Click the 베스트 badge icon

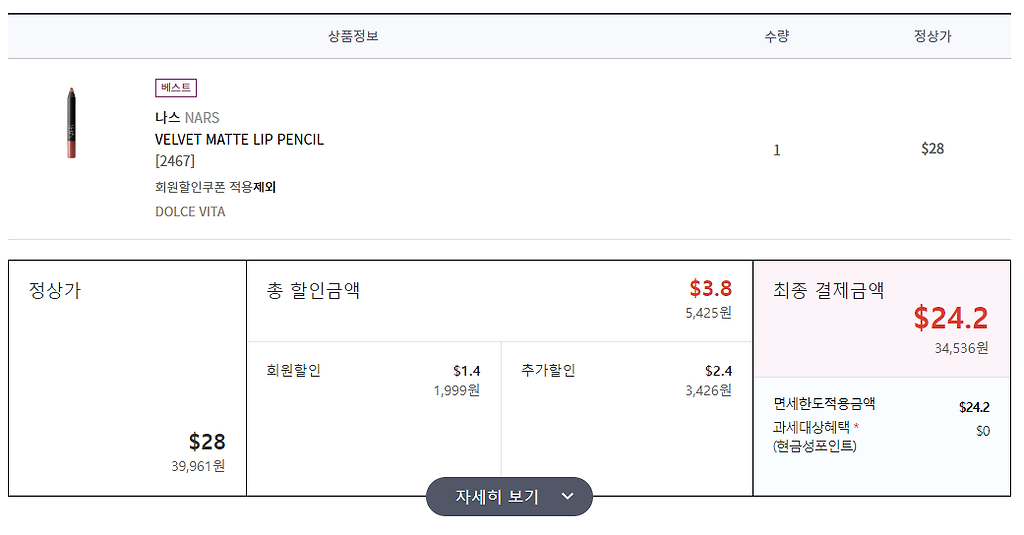[176, 88]
